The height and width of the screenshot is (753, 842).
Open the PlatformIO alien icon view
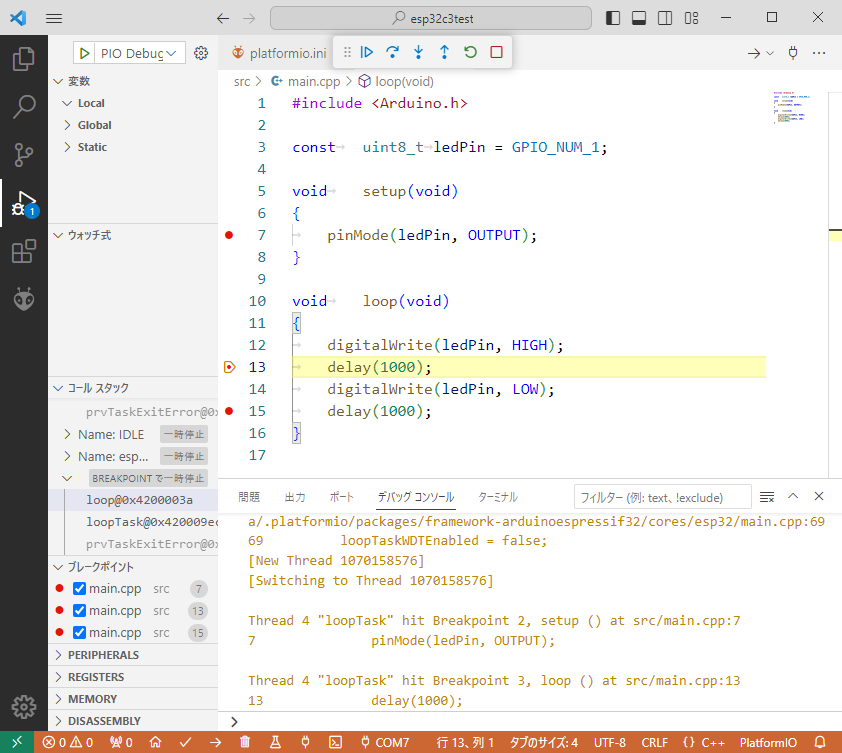(x=24, y=299)
